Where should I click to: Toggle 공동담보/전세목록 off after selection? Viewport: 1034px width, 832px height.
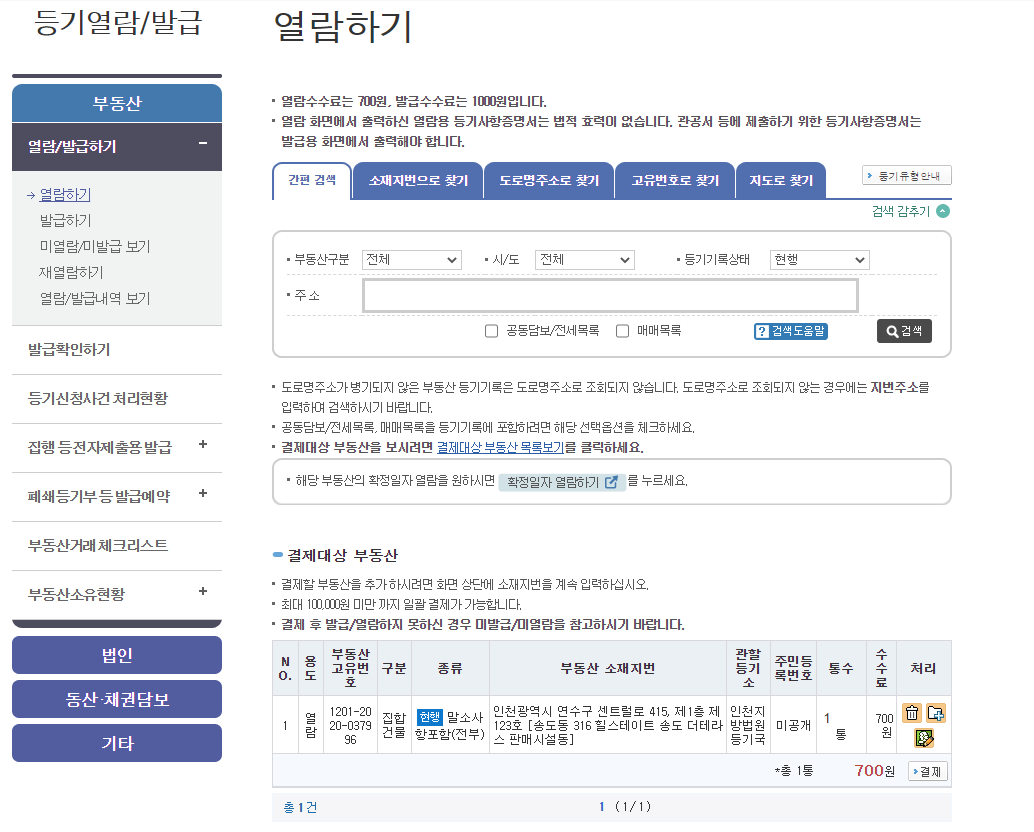coord(491,331)
